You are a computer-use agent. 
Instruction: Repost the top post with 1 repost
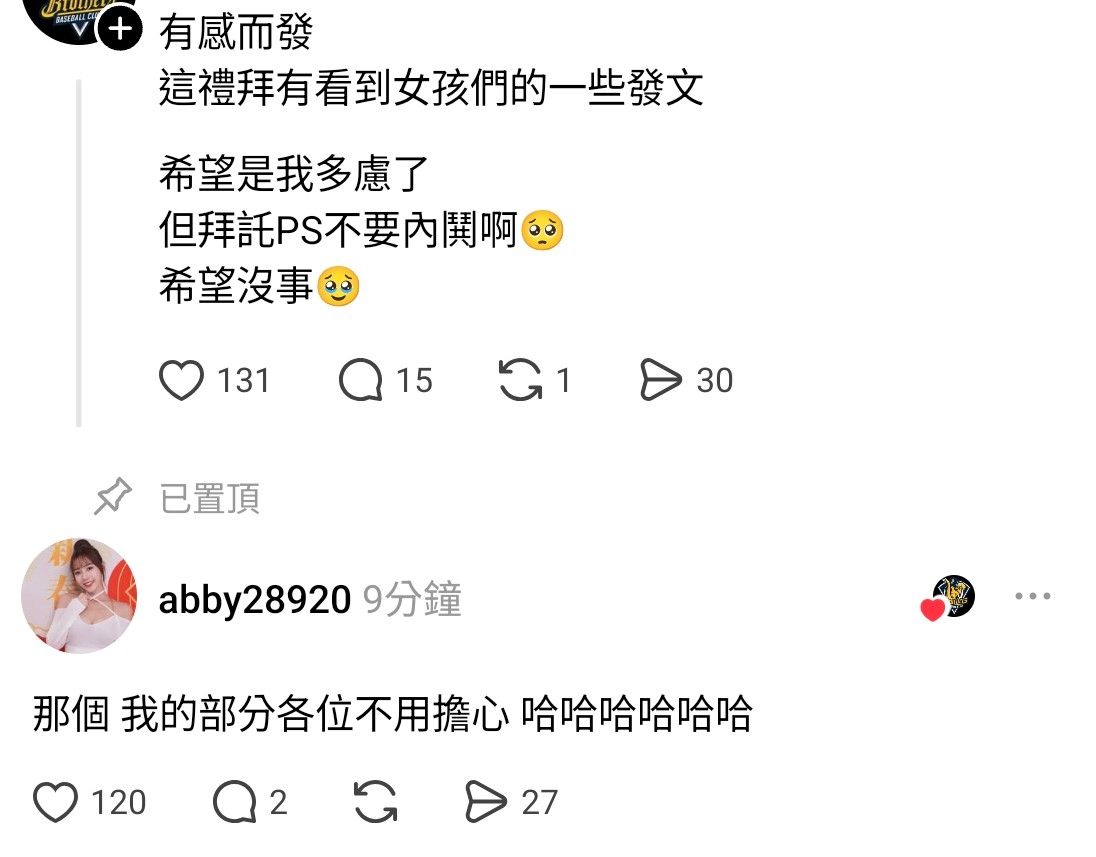(x=520, y=380)
